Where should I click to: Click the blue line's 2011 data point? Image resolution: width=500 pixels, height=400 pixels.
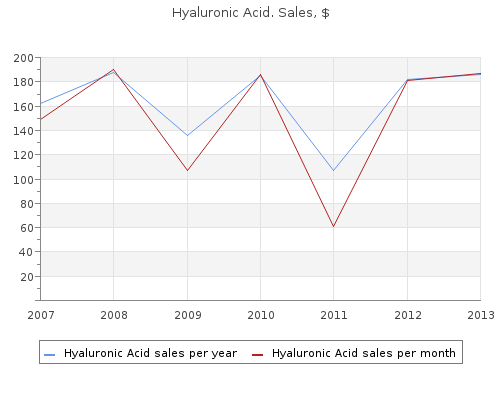[x=334, y=170]
